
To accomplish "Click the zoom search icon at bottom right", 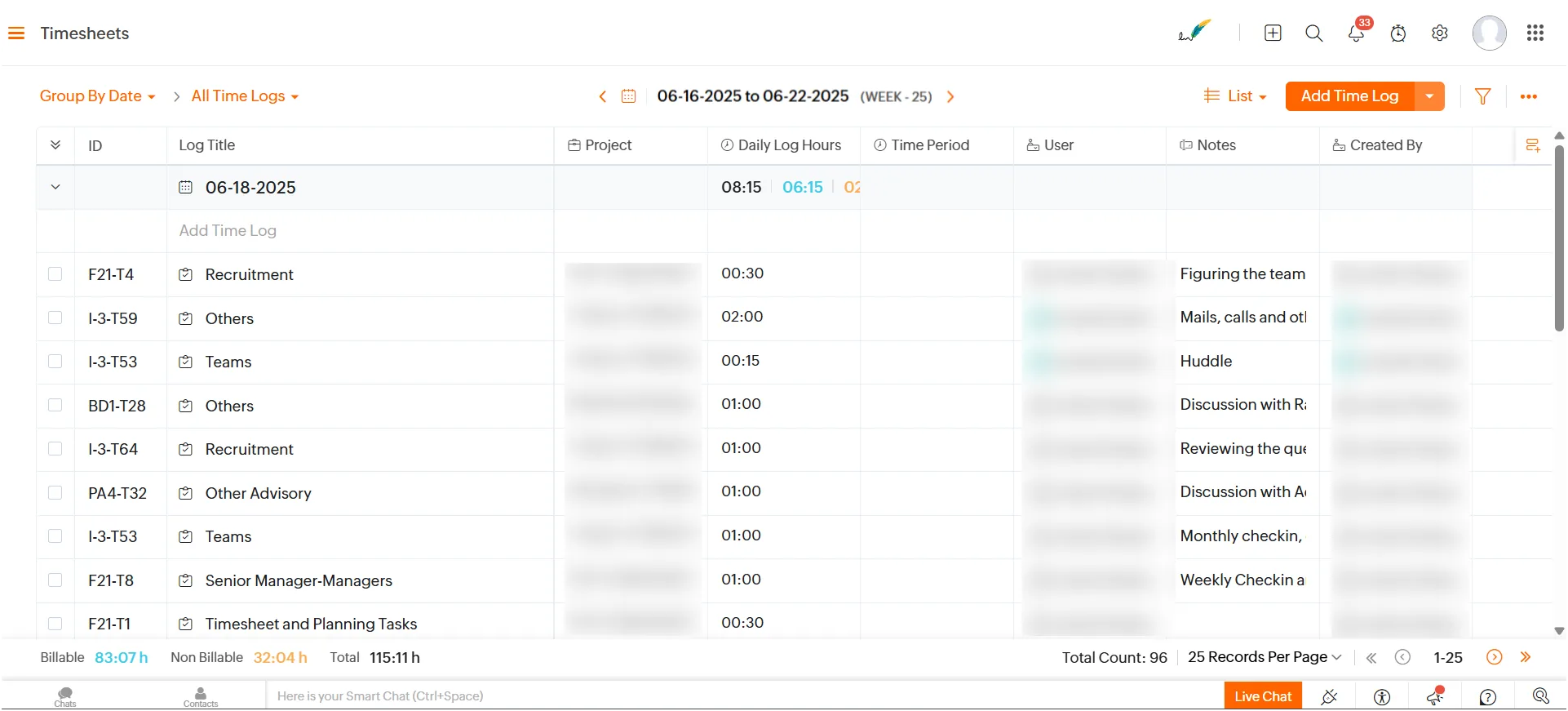I will click(1541, 696).
